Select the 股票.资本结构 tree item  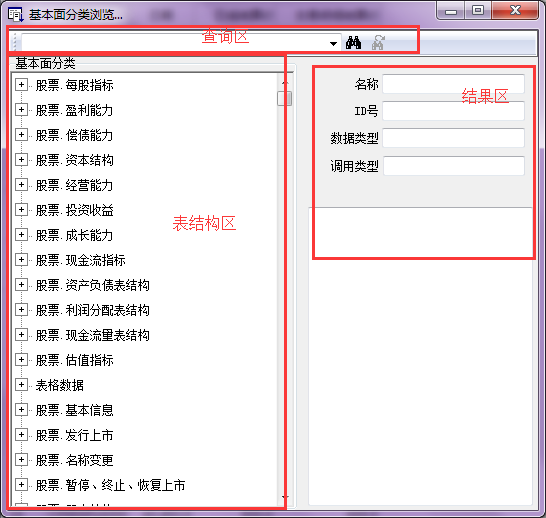pos(75,160)
